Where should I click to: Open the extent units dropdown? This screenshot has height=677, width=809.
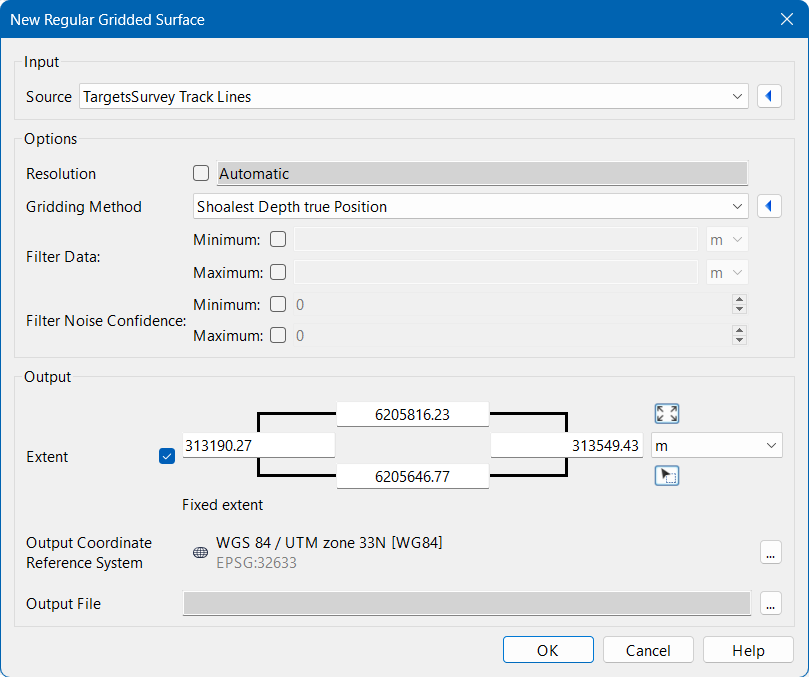(x=717, y=445)
